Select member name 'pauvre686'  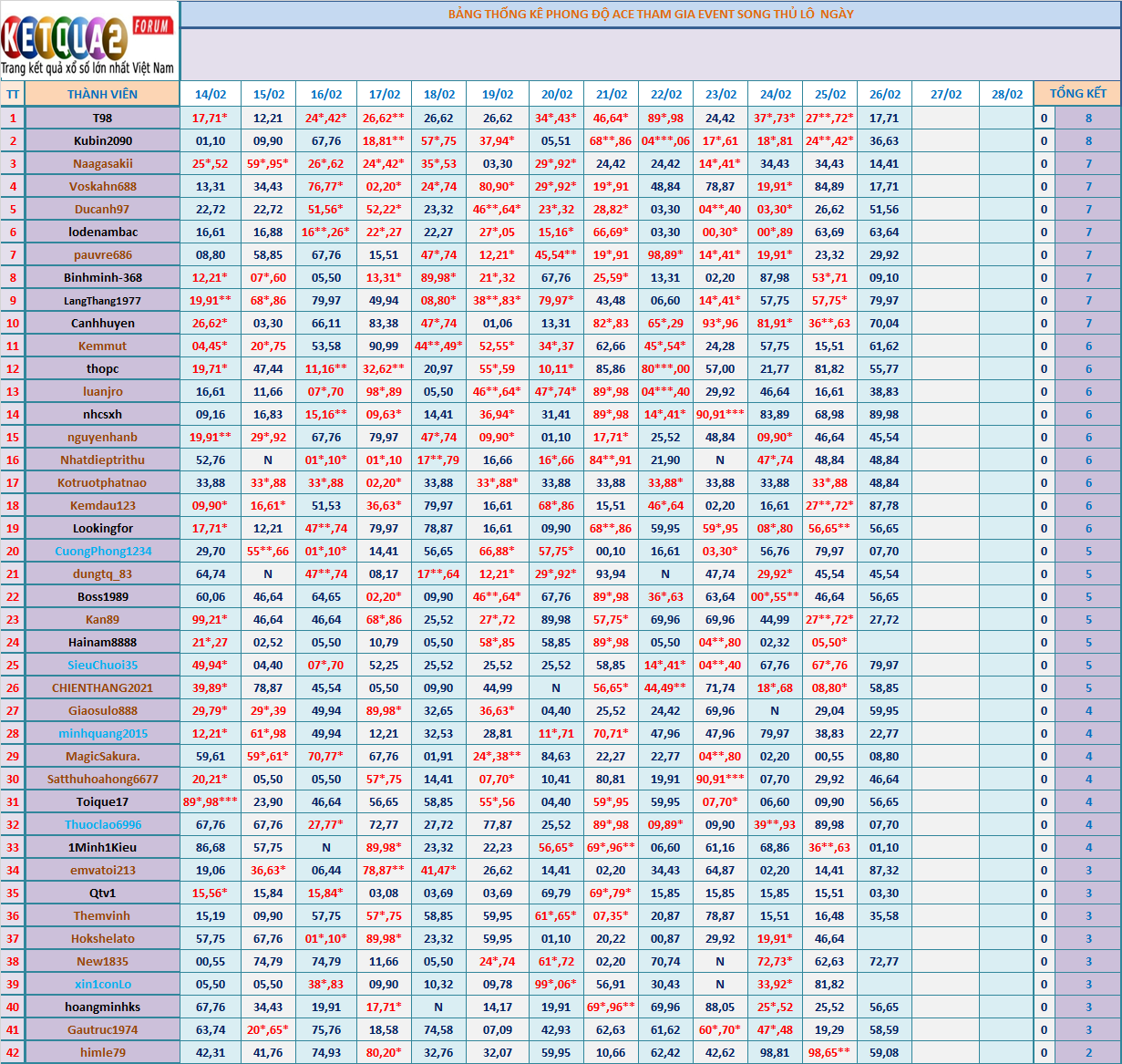(x=102, y=254)
